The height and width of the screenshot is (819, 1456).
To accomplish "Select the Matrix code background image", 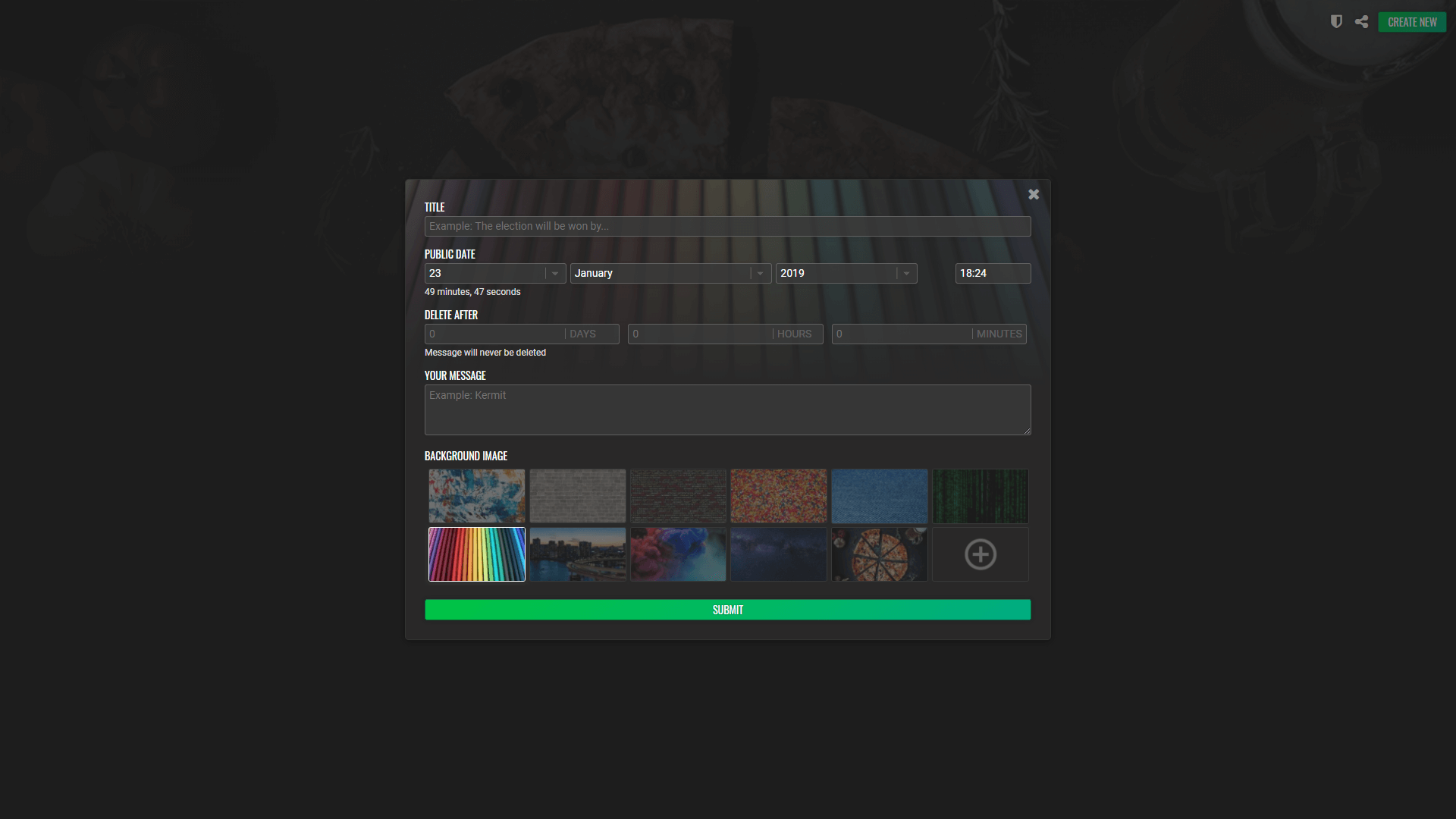I will click(x=980, y=496).
